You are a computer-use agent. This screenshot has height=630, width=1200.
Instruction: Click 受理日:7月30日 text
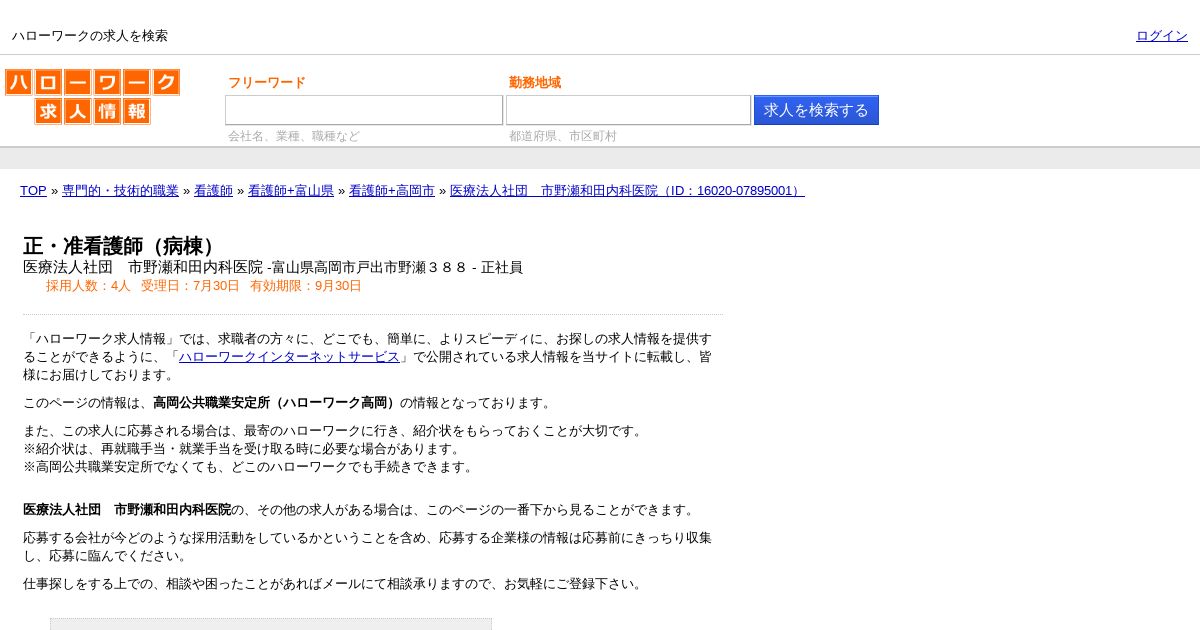coord(190,286)
